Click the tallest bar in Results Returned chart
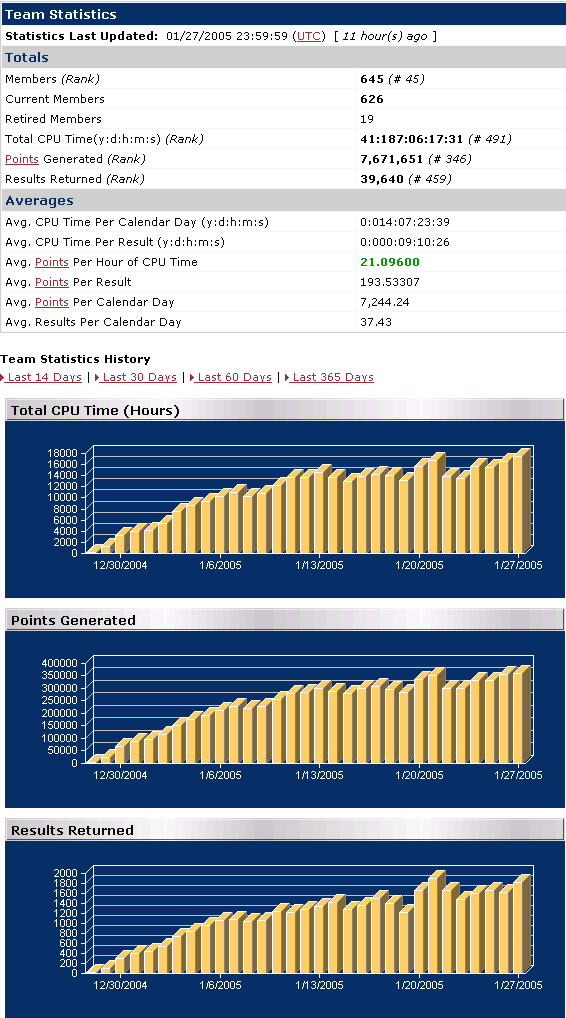This screenshot has height=1018, width=566. 436,922
